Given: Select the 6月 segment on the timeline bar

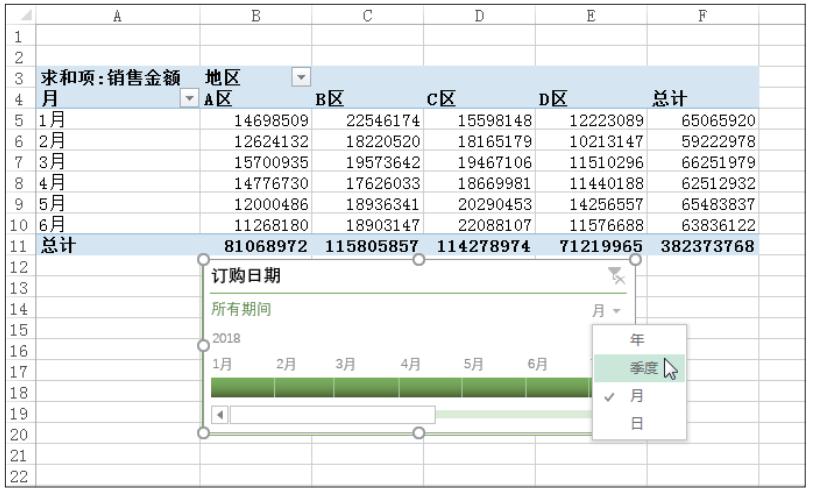Looking at the screenshot, I should [x=559, y=387].
